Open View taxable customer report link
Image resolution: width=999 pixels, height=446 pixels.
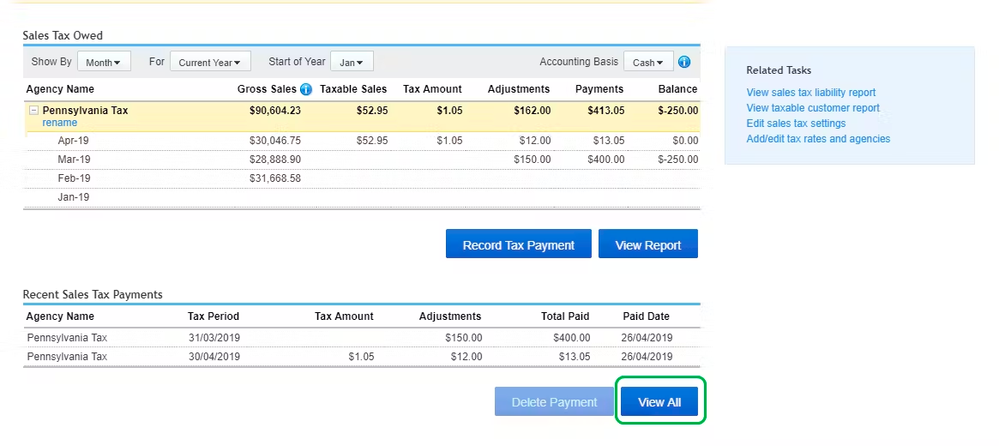(812, 108)
